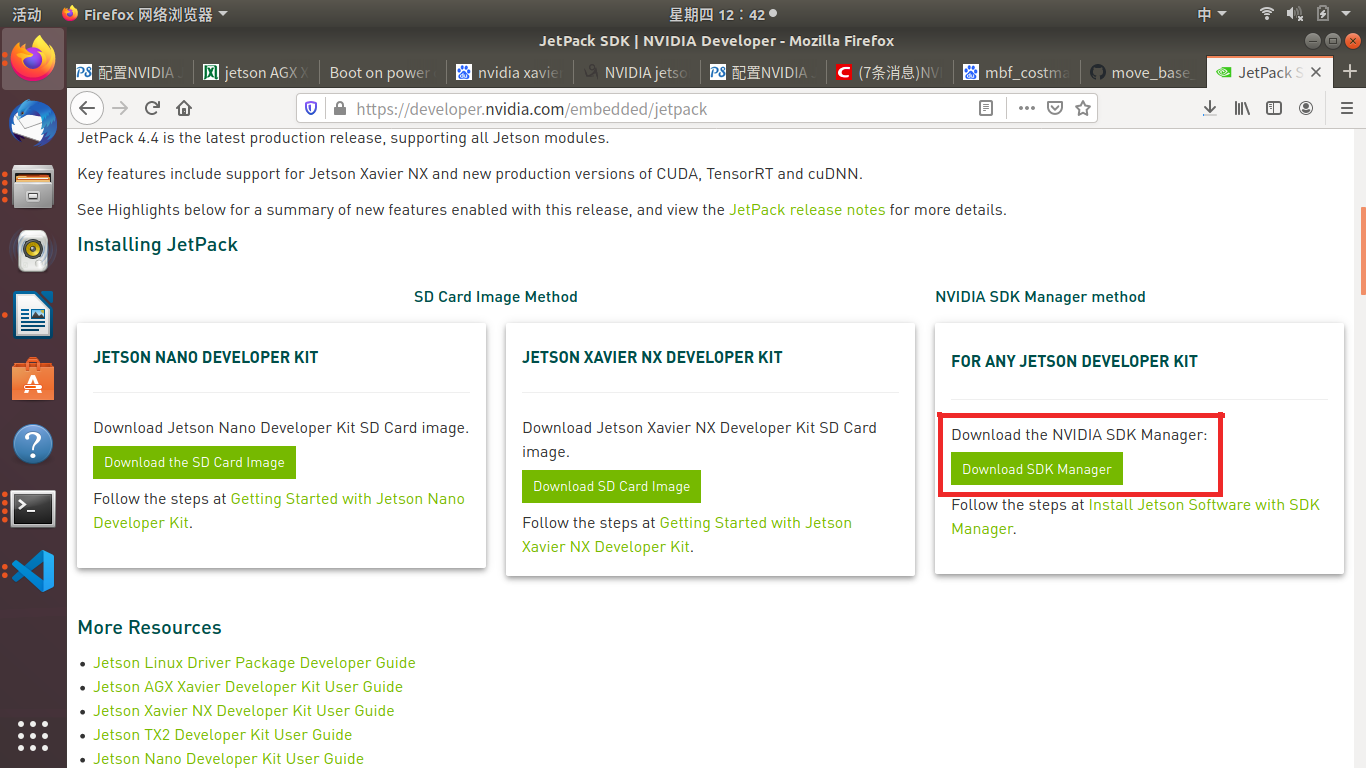This screenshot has width=1366, height=768.
Task: Open Activities overview (活动)
Action: point(27,14)
